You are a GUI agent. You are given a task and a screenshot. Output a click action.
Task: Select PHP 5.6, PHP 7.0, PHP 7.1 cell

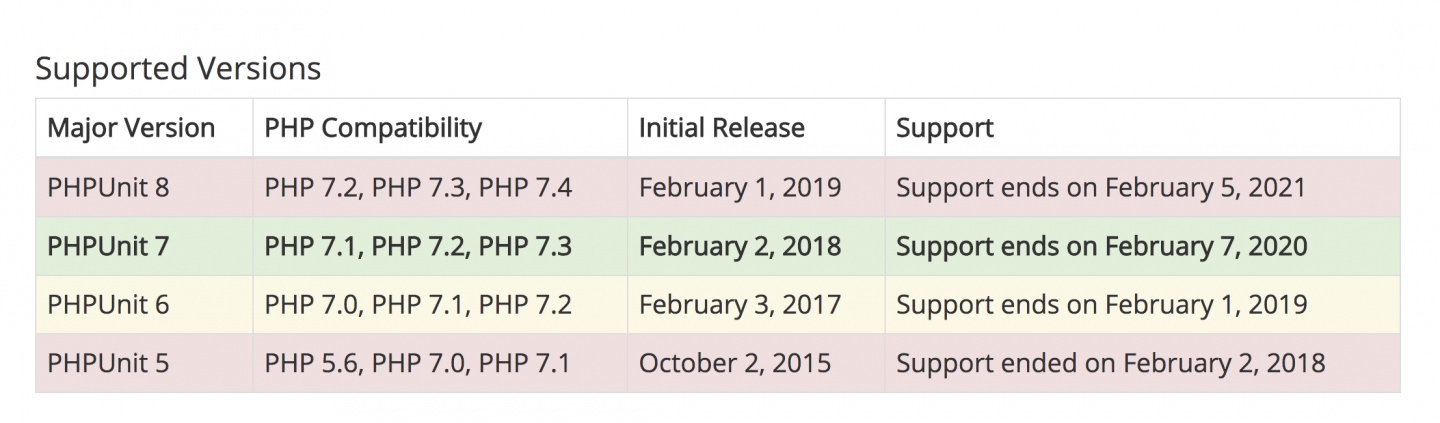(x=417, y=363)
